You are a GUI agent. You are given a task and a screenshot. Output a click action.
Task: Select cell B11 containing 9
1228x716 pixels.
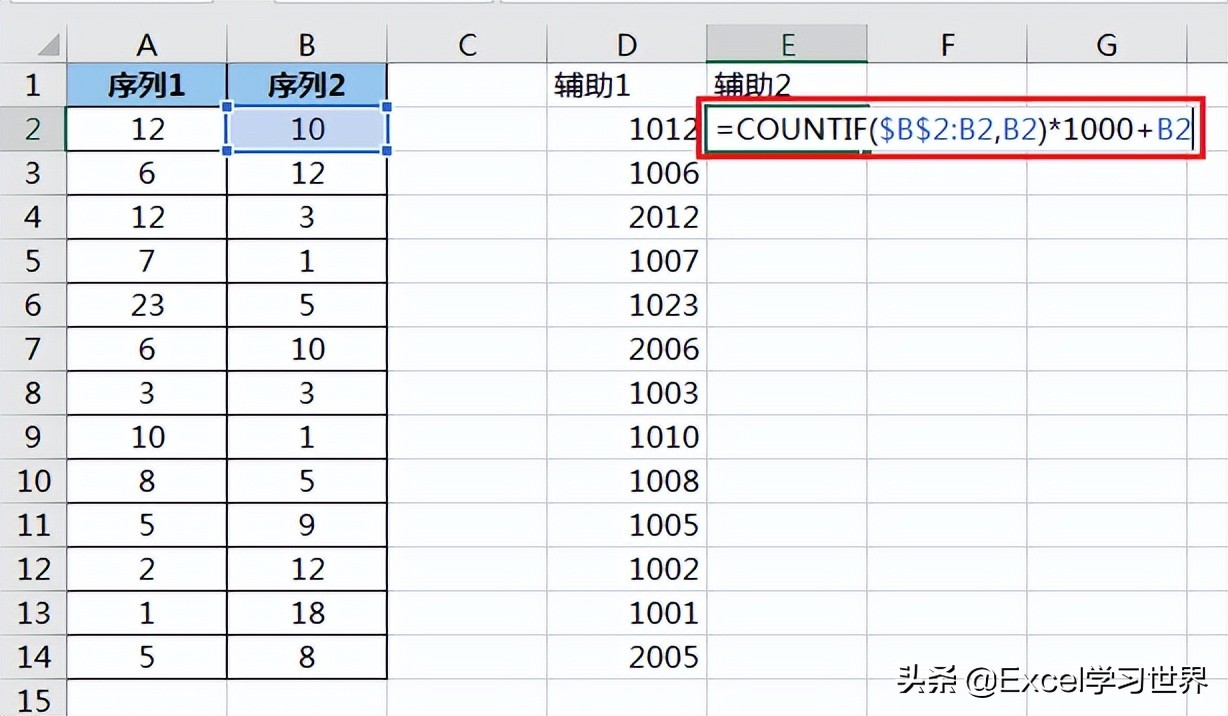click(x=307, y=525)
